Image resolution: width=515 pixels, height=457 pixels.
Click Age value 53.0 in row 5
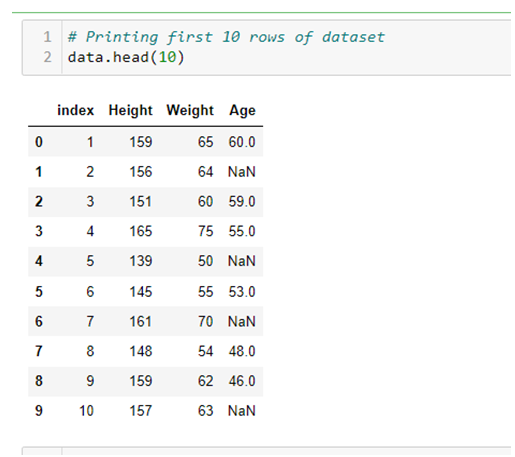coord(242,292)
